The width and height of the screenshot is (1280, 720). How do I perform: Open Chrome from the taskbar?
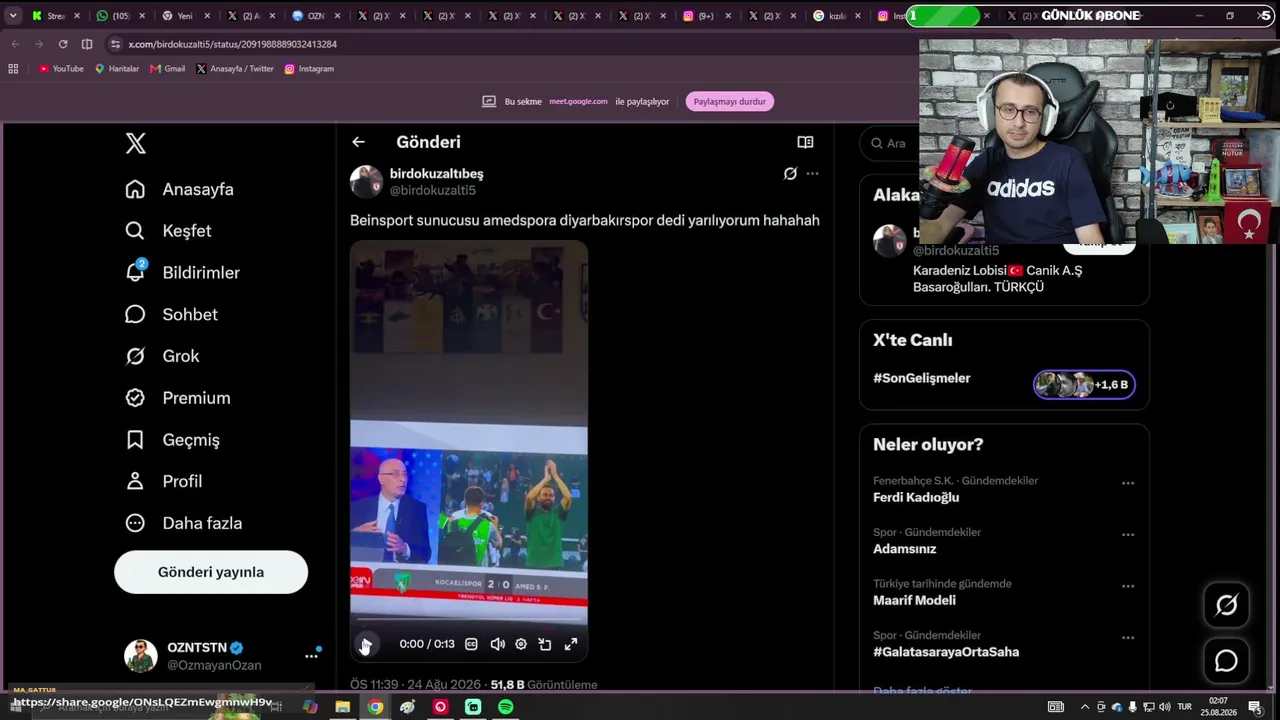pos(375,707)
